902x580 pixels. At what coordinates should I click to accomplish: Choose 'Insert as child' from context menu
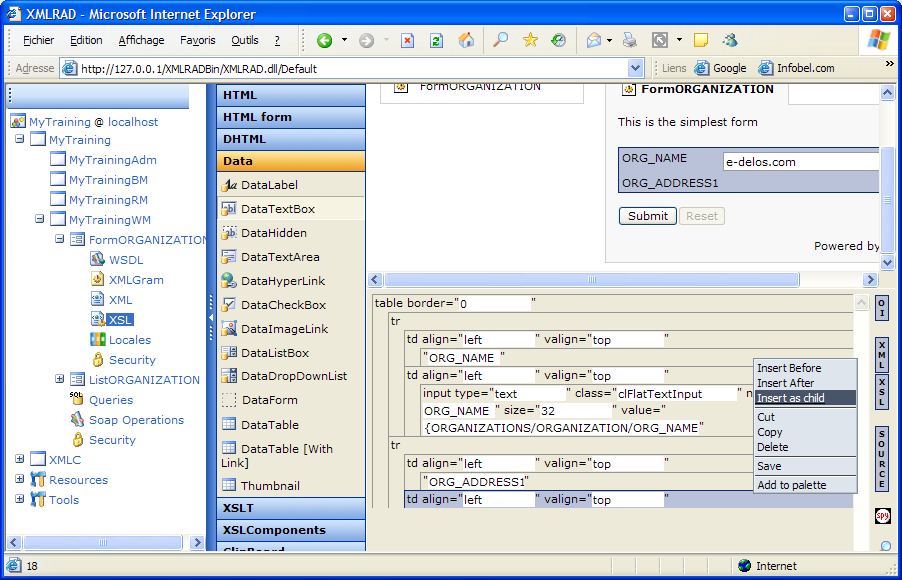[791, 398]
